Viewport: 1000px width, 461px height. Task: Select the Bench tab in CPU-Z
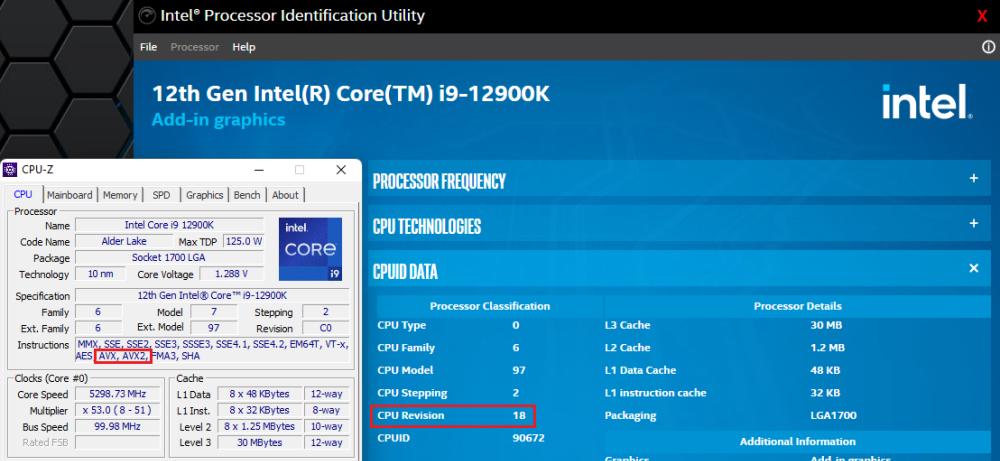[247, 195]
